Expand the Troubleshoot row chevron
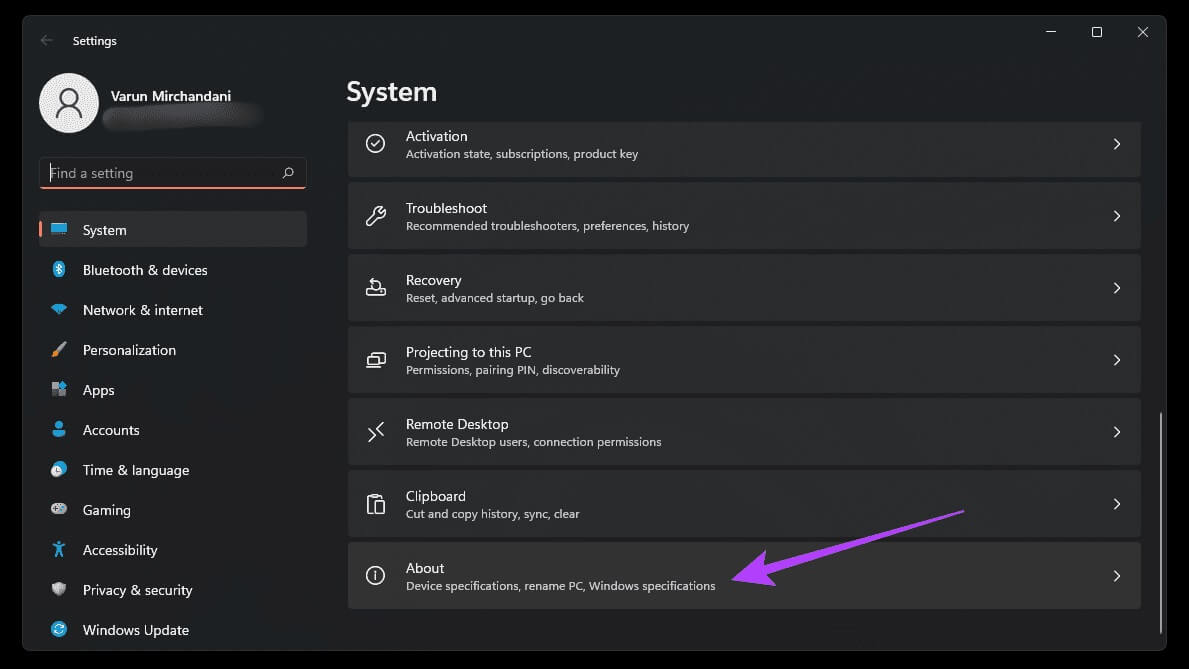 [1117, 215]
